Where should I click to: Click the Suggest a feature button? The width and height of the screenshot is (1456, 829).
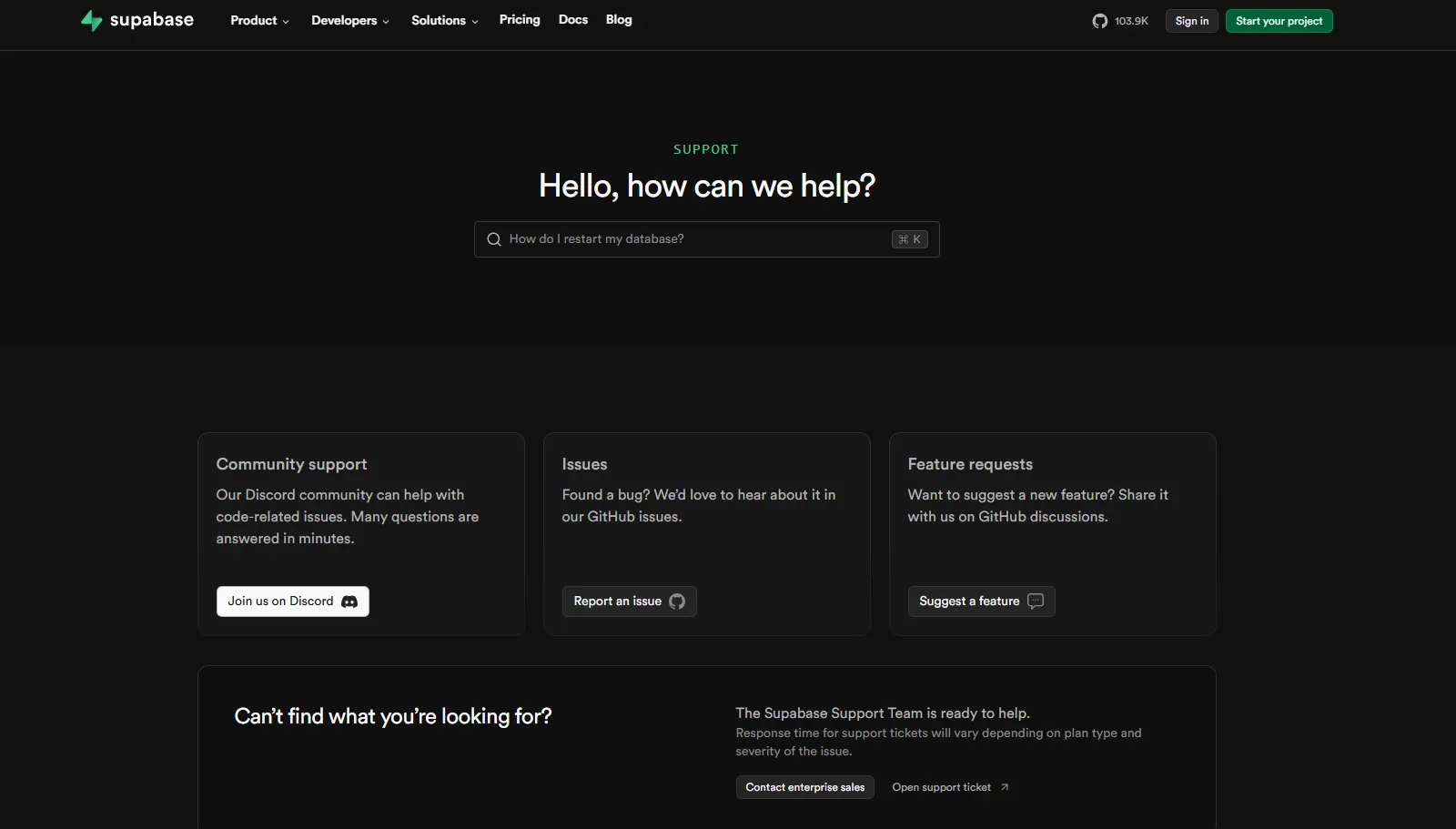coord(982,602)
